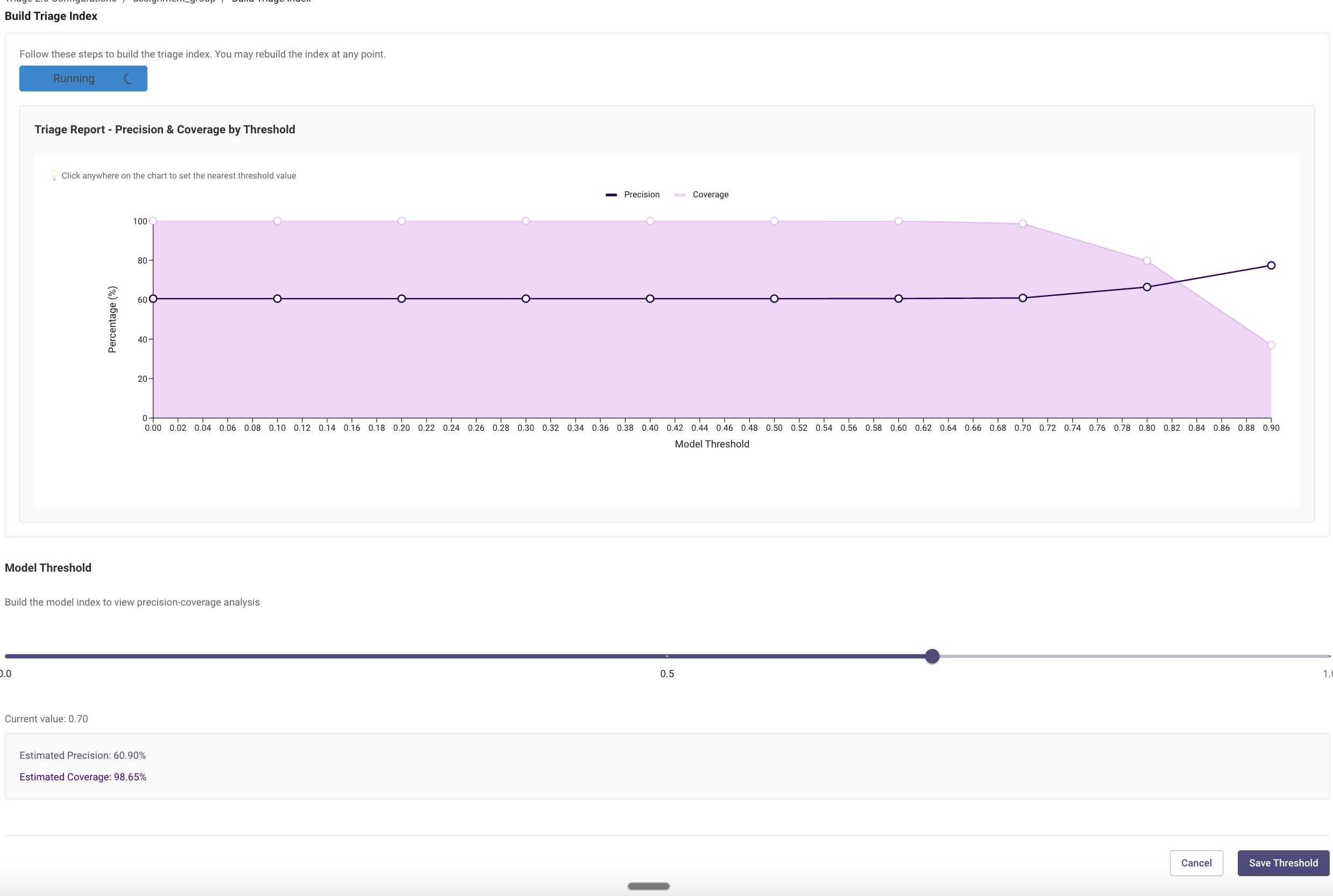Viewport: 1333px width, 896px height.
Task: Pick the Coverage data point at threshold 0.30
Action: click(x=526, y=221)
